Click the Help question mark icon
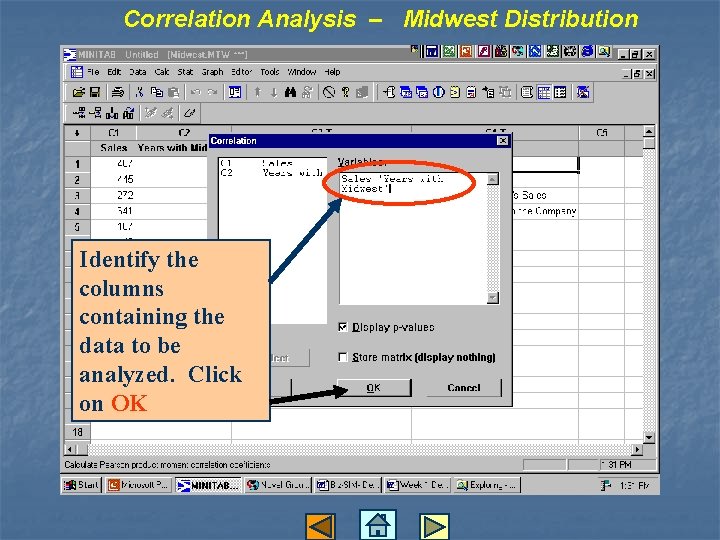This screenshot has height=540, width=720. tap(345, 92)
